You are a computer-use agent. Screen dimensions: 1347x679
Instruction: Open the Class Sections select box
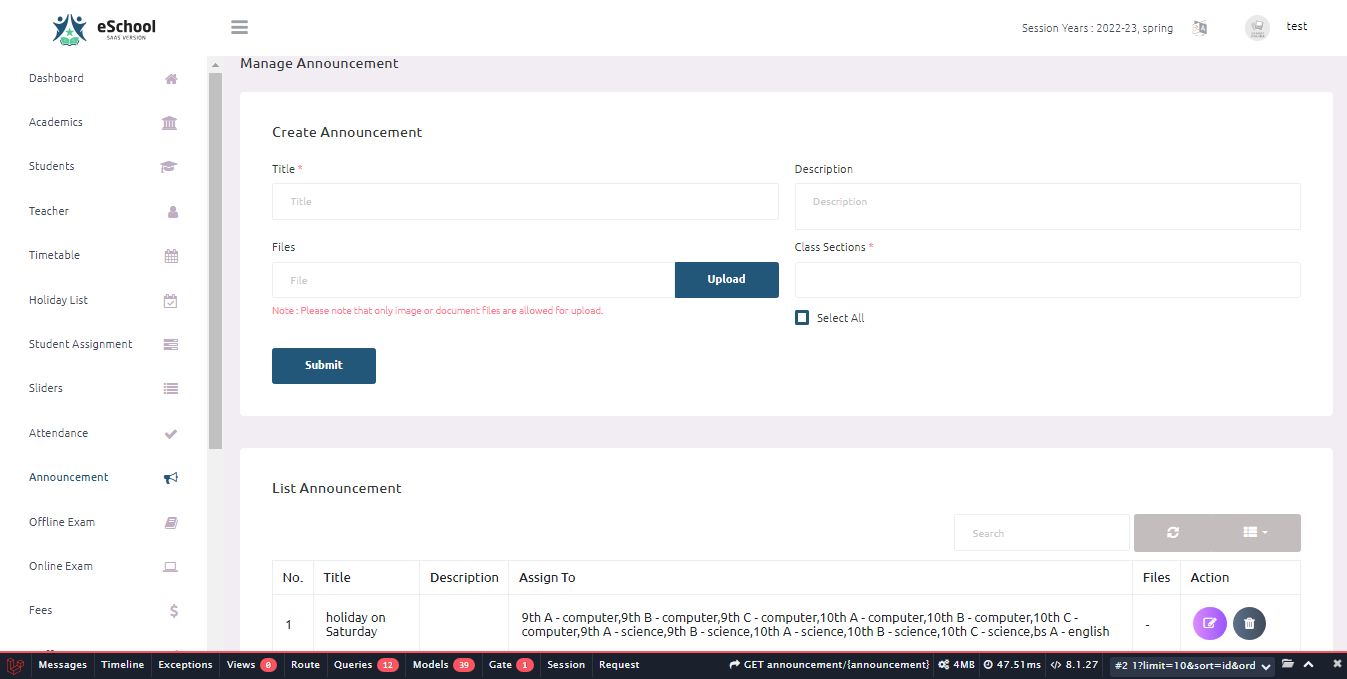click(1047, 280)
